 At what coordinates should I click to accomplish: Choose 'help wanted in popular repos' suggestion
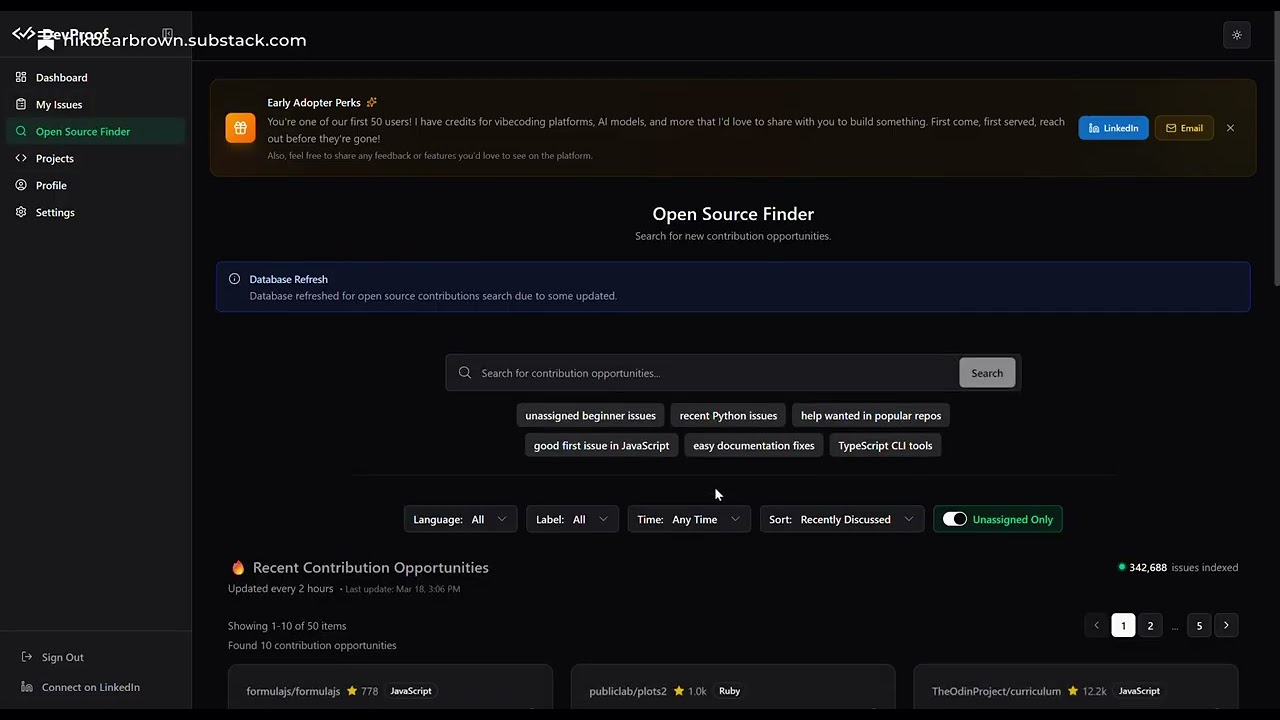[x=871, y=416]
